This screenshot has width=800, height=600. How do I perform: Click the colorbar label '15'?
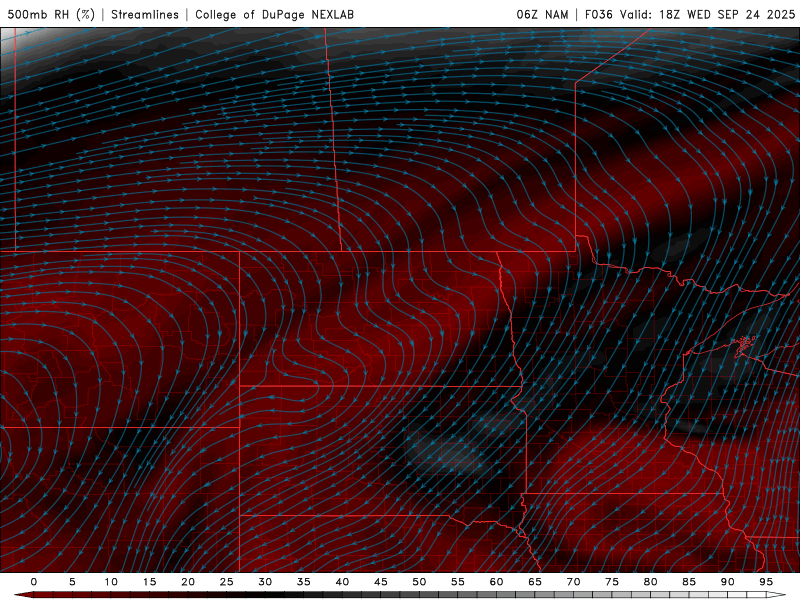pyautogui.click(x=149, y=582)
